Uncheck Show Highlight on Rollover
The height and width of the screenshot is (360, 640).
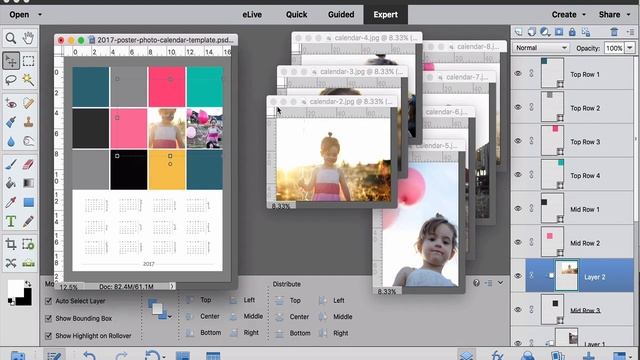[48, 336]
